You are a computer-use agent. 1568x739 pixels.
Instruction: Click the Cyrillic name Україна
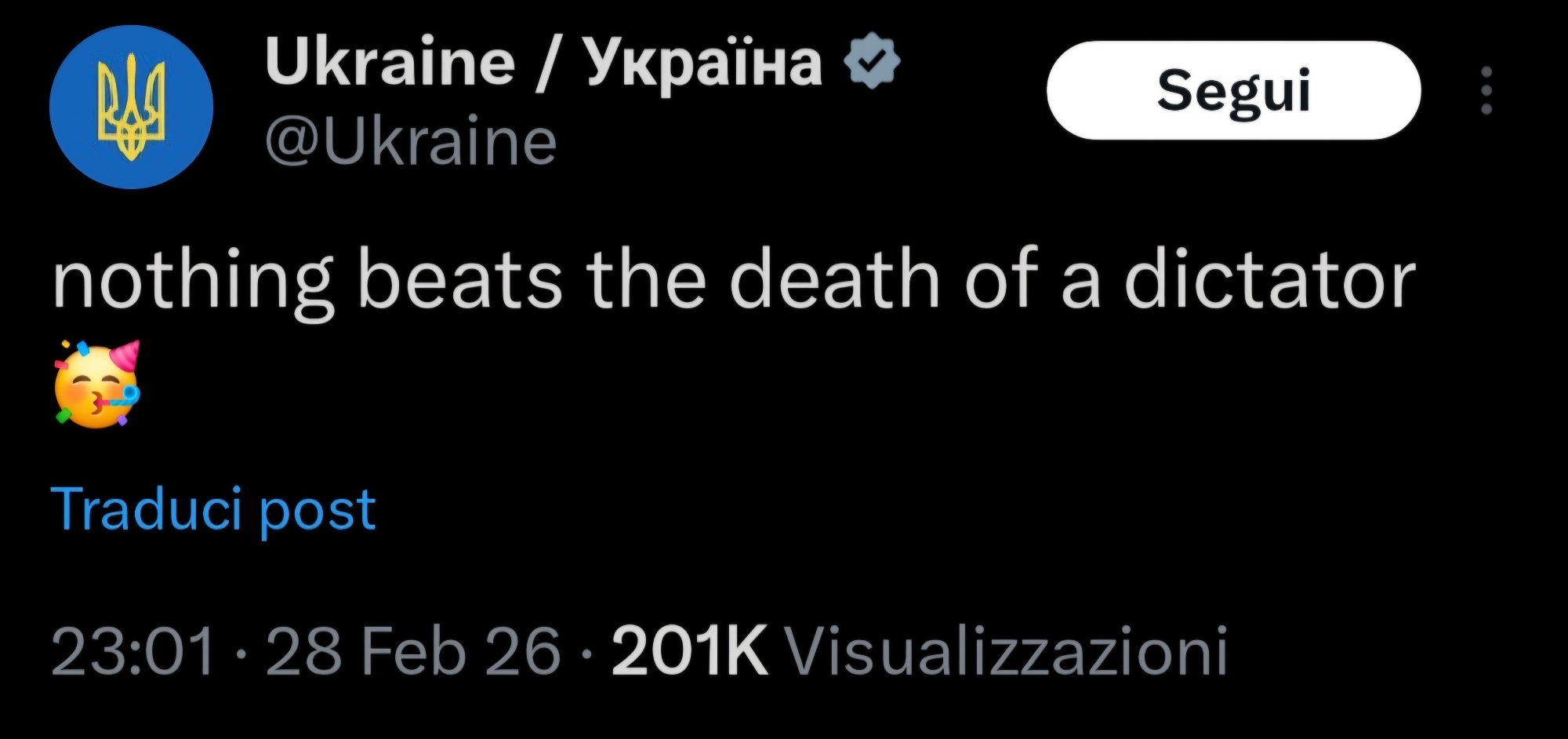(x=703, y=63)
